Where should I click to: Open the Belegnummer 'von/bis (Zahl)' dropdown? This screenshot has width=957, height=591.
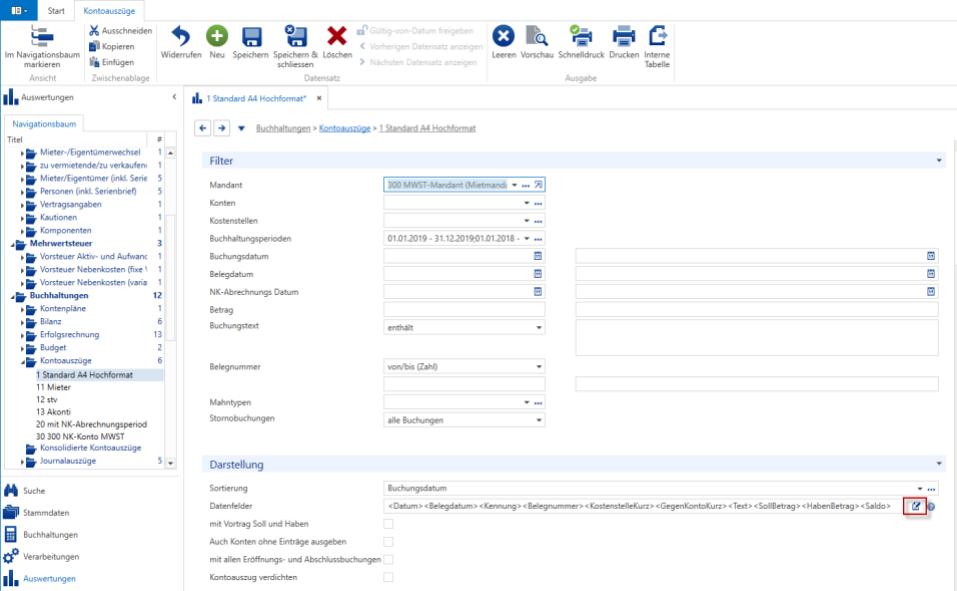coord(539,367)
